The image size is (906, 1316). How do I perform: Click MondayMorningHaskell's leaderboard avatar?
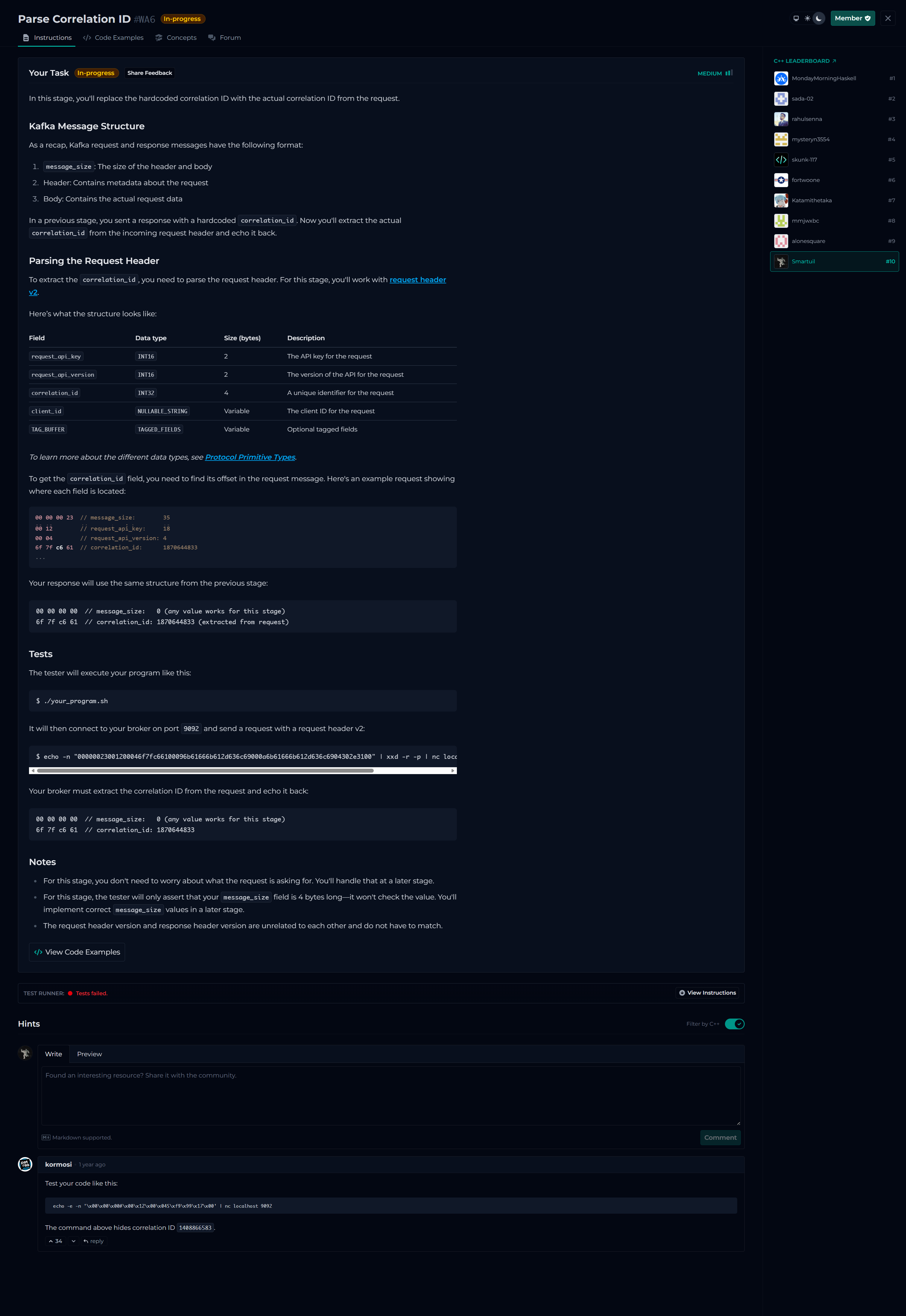781,78
